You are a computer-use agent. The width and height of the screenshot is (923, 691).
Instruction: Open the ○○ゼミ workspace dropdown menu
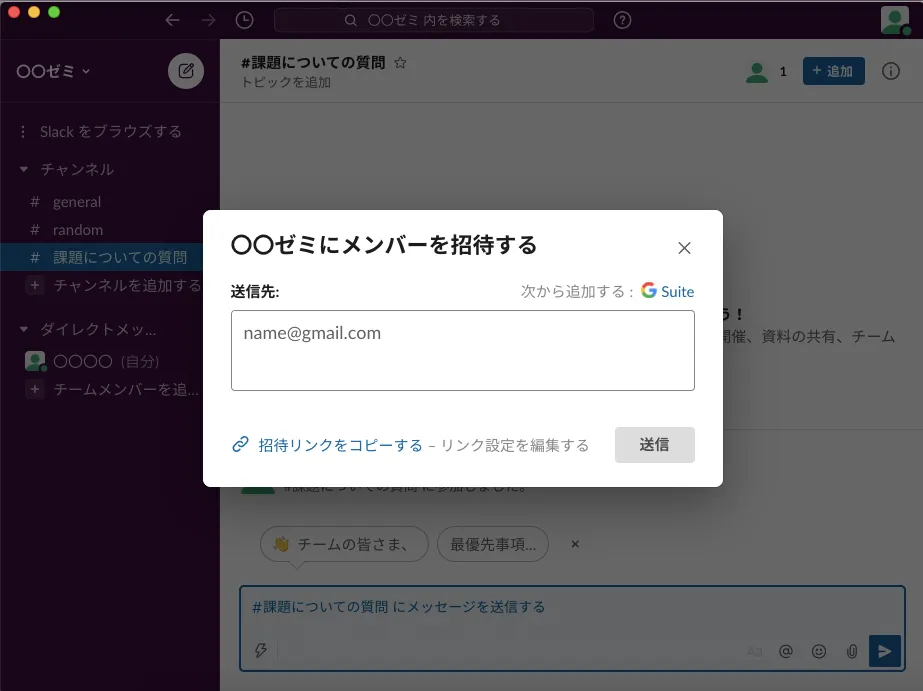tap(54, 71)
